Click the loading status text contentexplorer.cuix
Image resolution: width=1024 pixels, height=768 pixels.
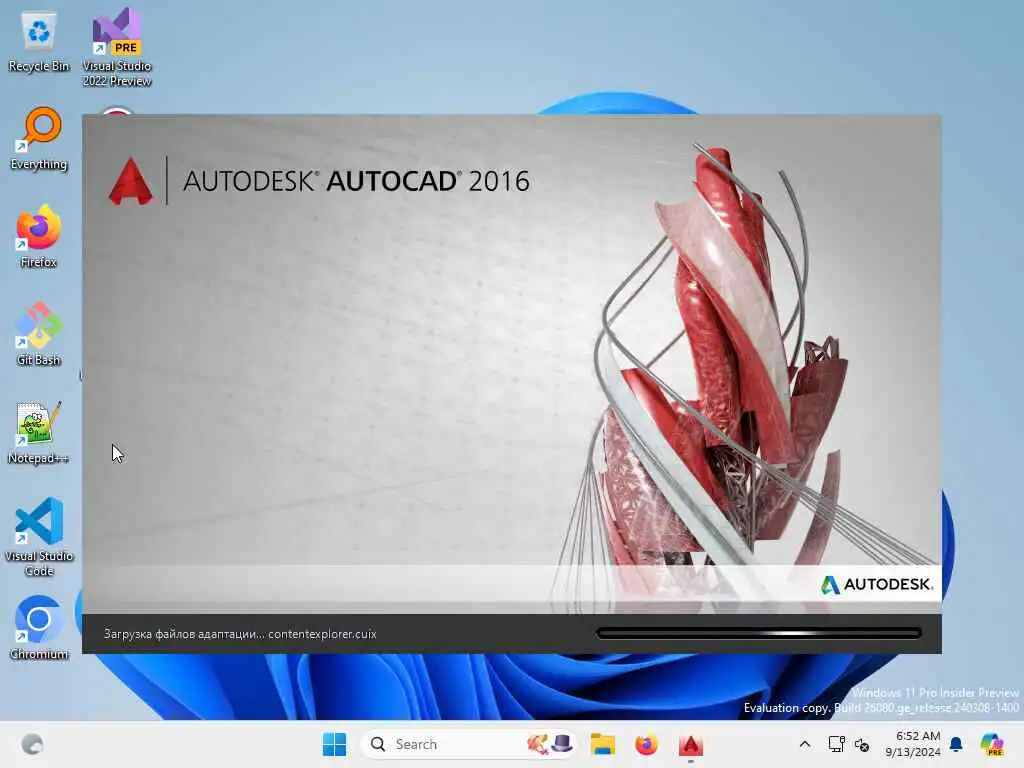click(x=240, y=633)
